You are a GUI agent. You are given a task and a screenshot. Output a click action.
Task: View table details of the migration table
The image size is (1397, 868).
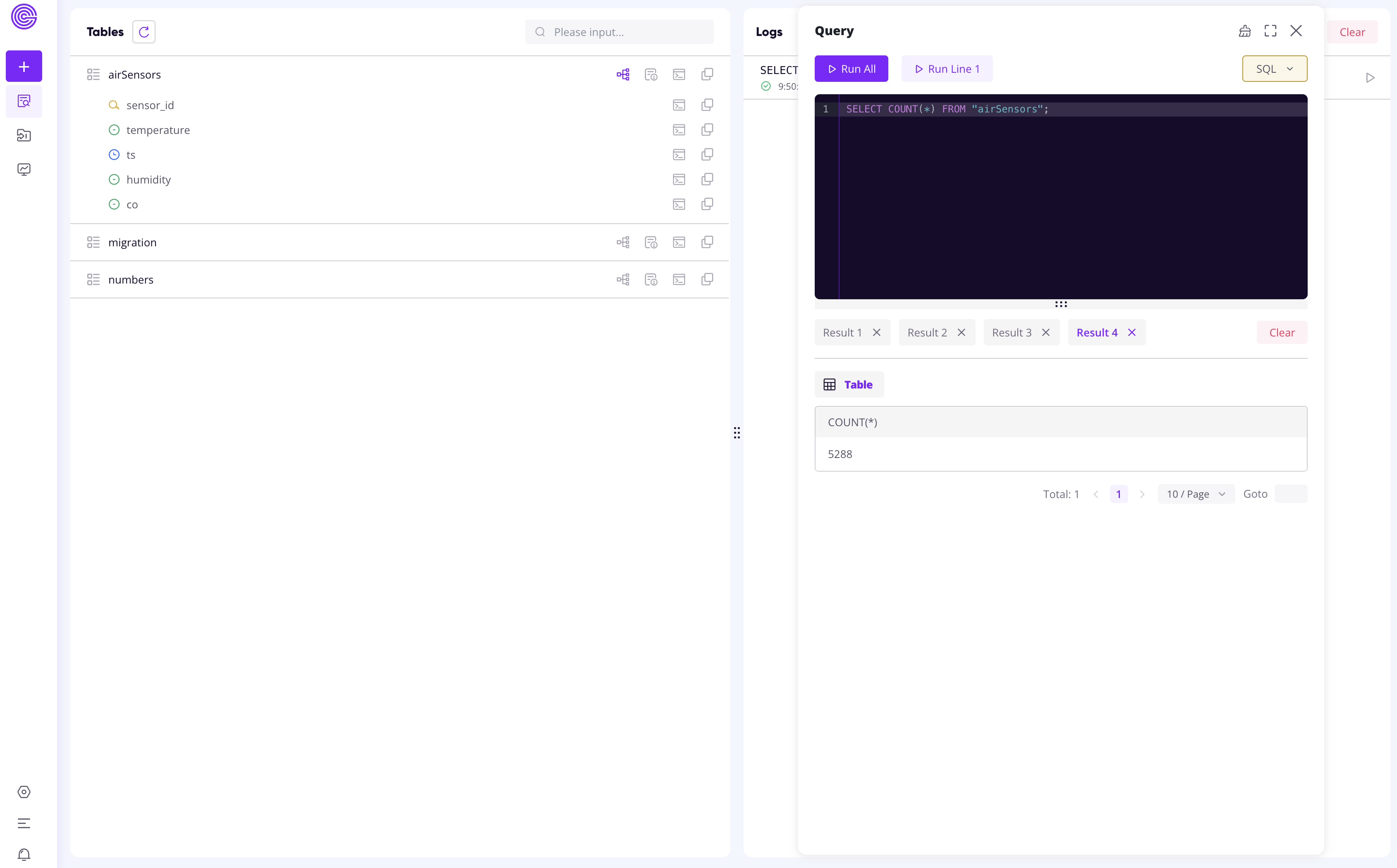tap(651, 242)
